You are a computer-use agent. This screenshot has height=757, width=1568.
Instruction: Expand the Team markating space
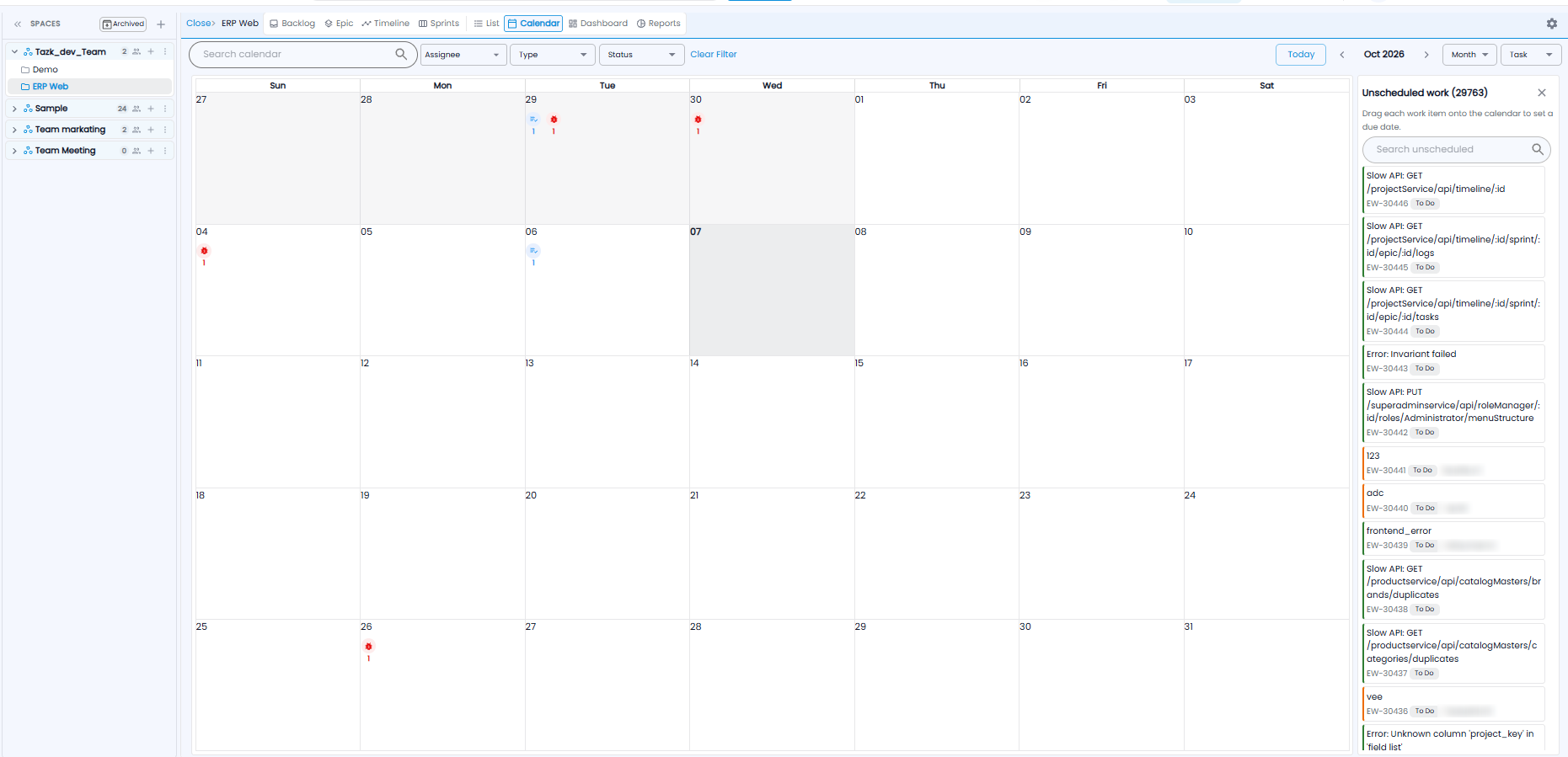click(x=14, y=130)
